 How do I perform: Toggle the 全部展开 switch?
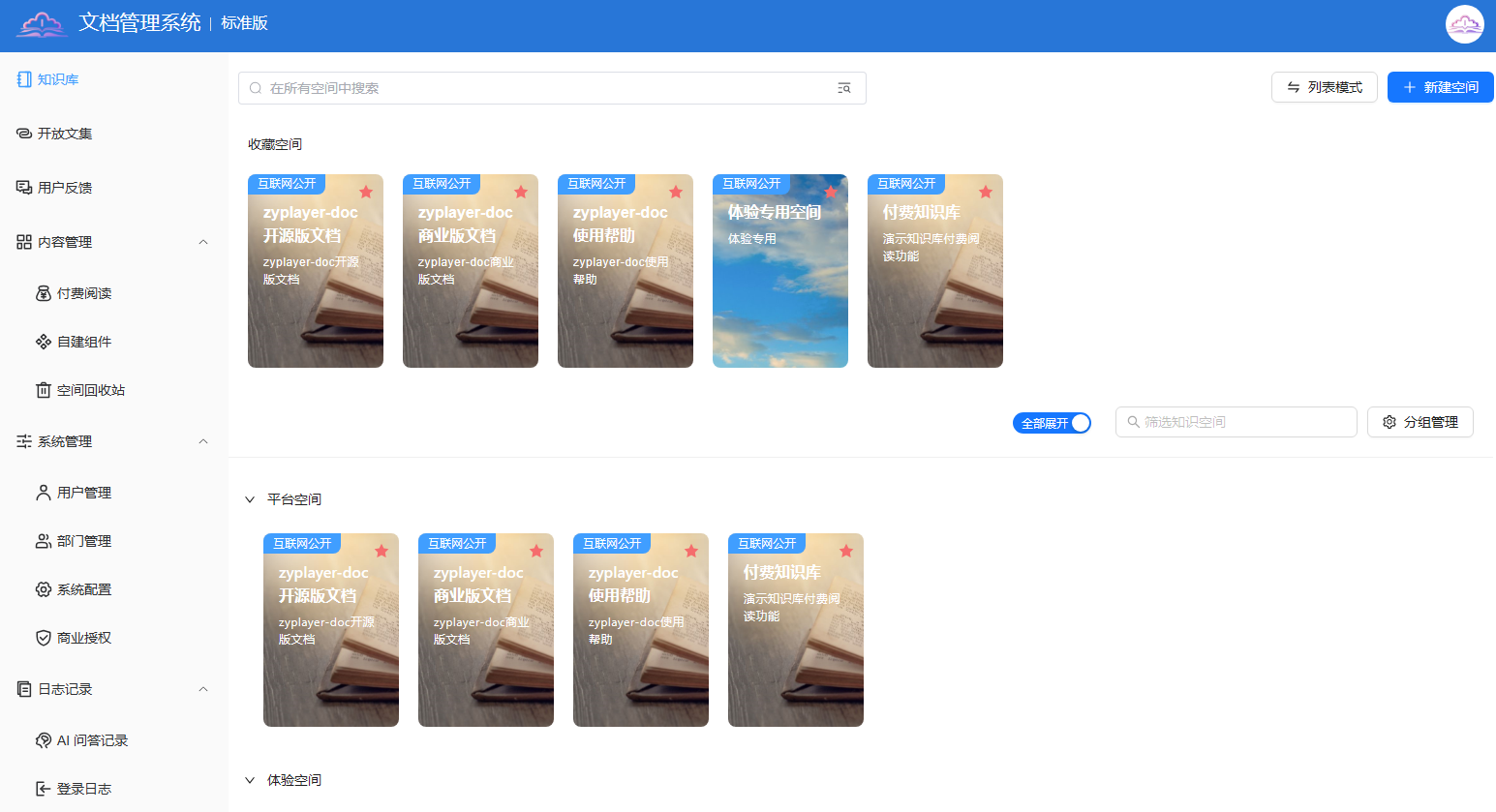(x=1052, y=423)
